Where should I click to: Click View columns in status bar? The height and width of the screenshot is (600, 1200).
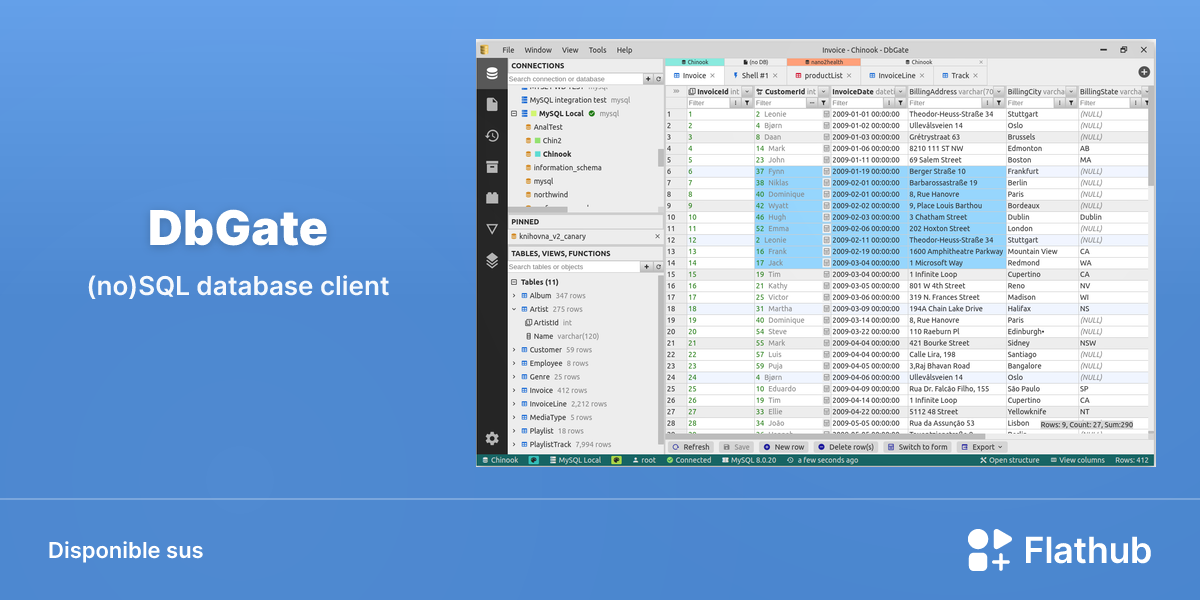tap(1076, 460)
